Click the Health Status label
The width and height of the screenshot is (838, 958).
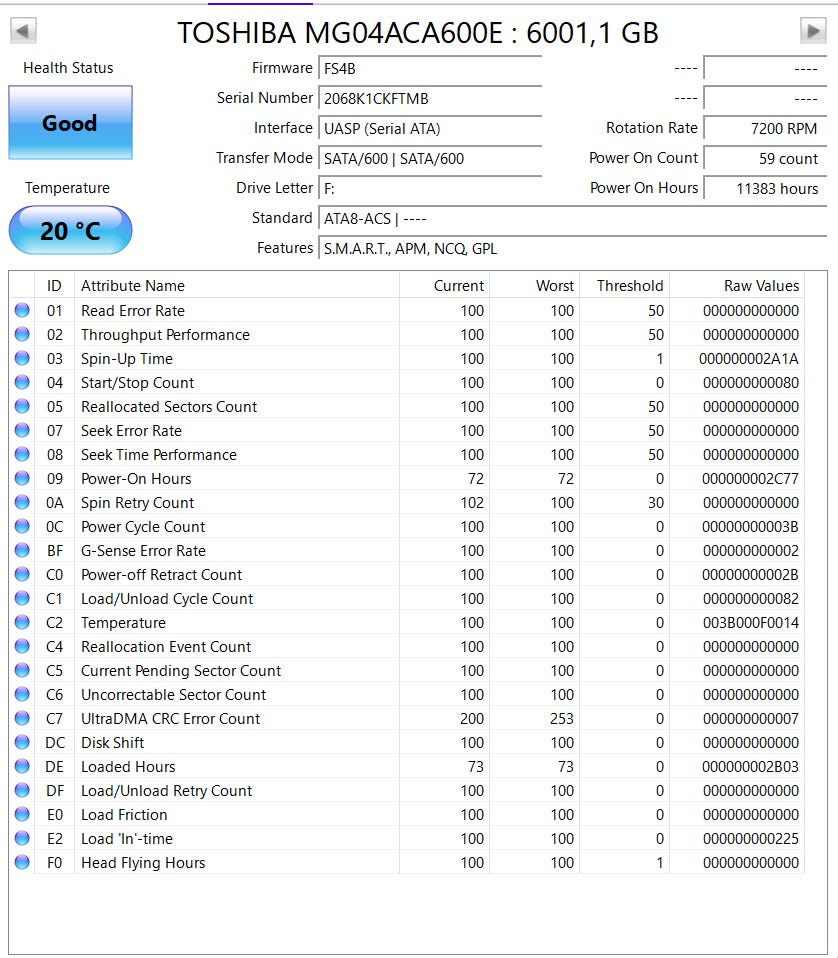pyautogui.click(x=68, y=68)
